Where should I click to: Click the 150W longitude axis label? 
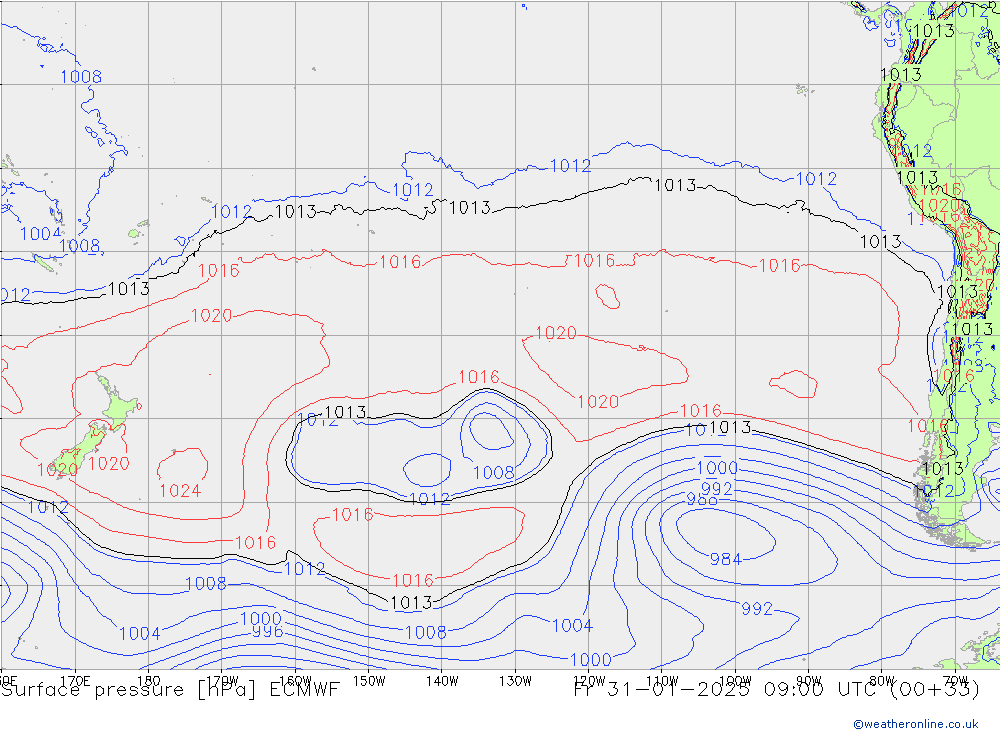coord(368,679)
